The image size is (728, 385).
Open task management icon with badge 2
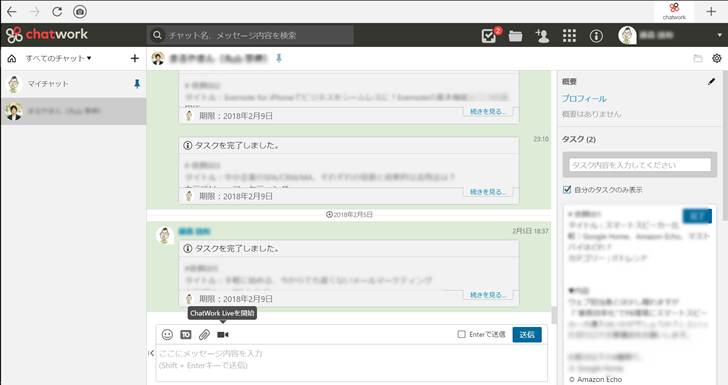(x=489, y=35)
